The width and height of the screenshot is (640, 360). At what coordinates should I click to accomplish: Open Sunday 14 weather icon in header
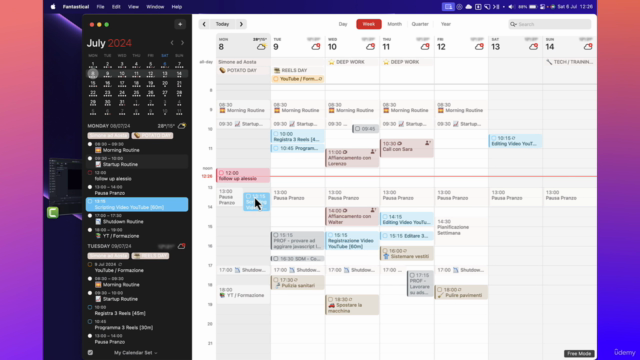click(x=588, y=47)
